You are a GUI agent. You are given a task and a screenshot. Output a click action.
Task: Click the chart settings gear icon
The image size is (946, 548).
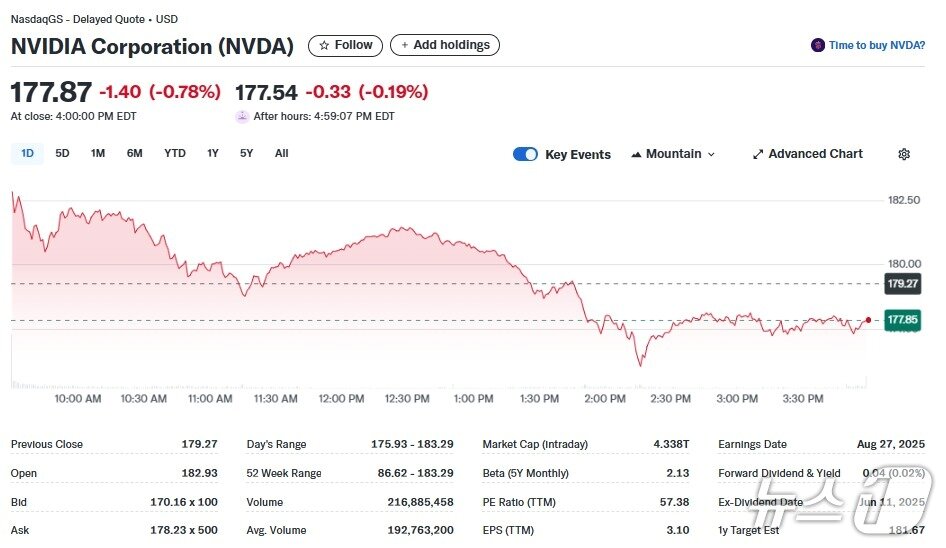pos(904,154)
